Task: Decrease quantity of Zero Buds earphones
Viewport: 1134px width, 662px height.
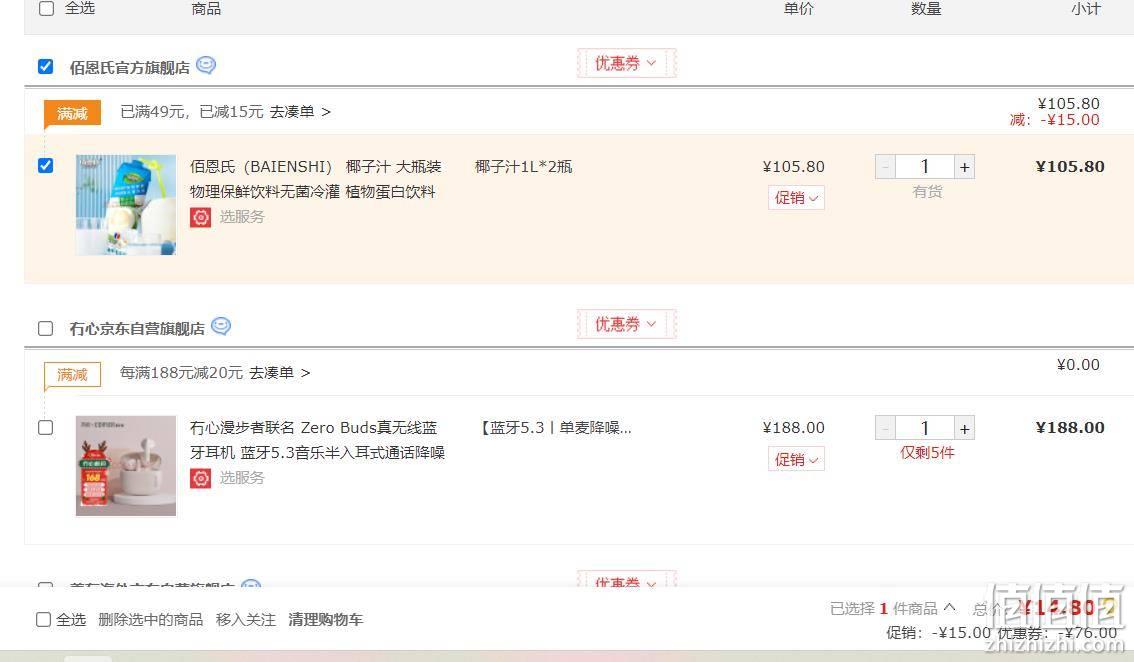Action: click(885, 428)
